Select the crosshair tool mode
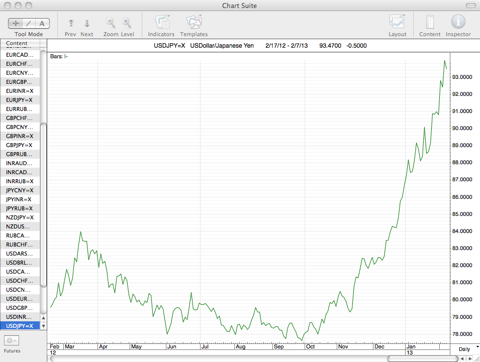 (15, 23)
